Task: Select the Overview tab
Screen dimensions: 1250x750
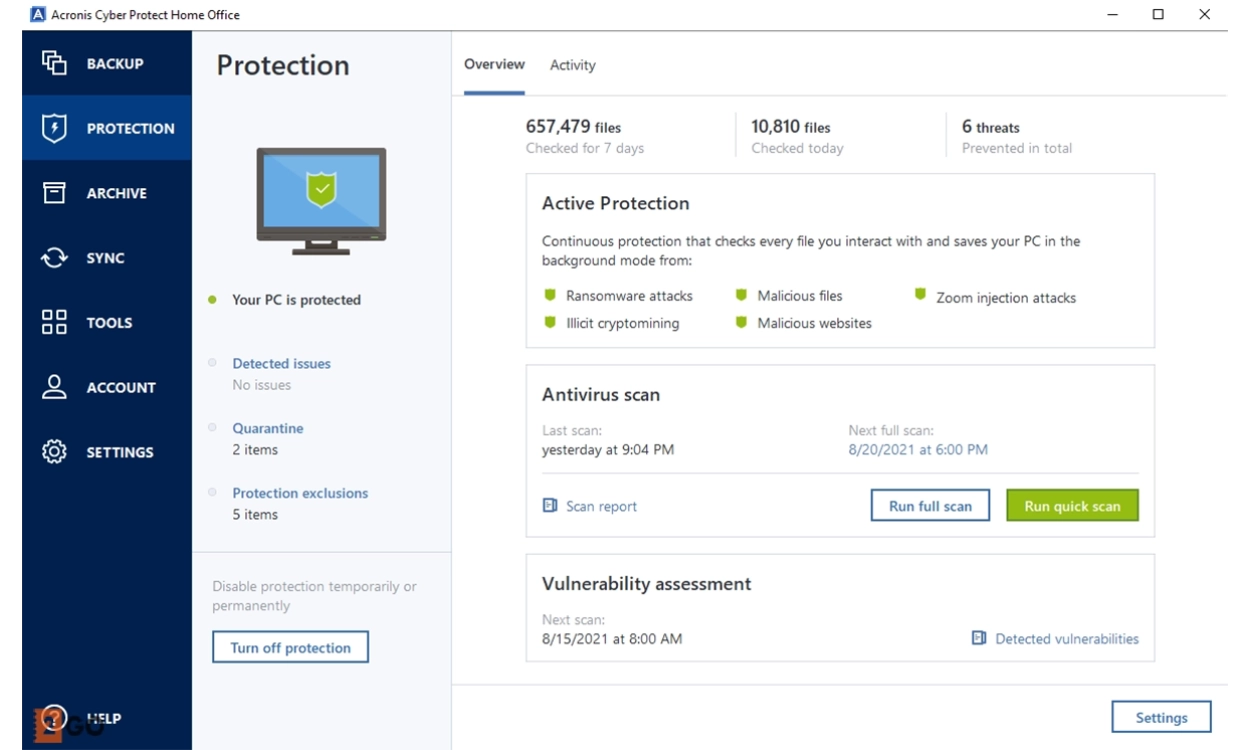Action: coord(494,64)
